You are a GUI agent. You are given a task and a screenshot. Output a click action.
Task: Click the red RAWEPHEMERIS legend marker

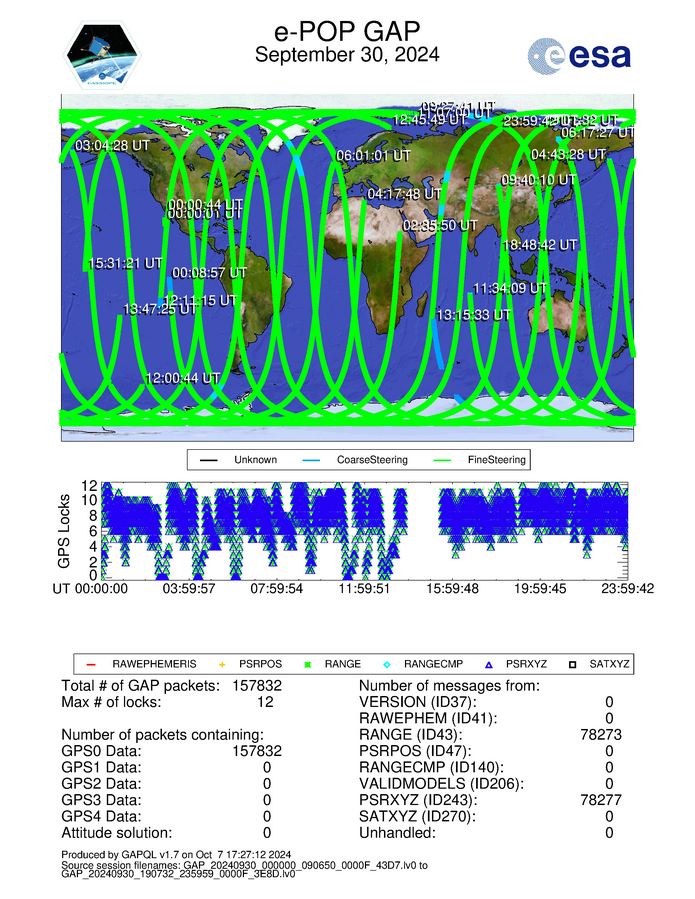click(91, 663)
